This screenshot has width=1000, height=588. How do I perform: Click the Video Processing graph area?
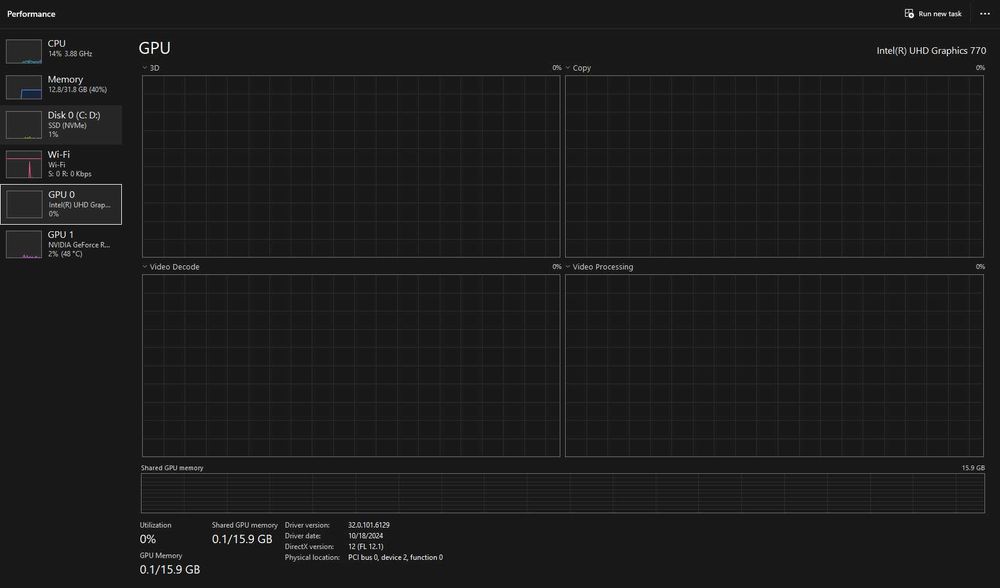pyautogui.click(x=774, y=365)
